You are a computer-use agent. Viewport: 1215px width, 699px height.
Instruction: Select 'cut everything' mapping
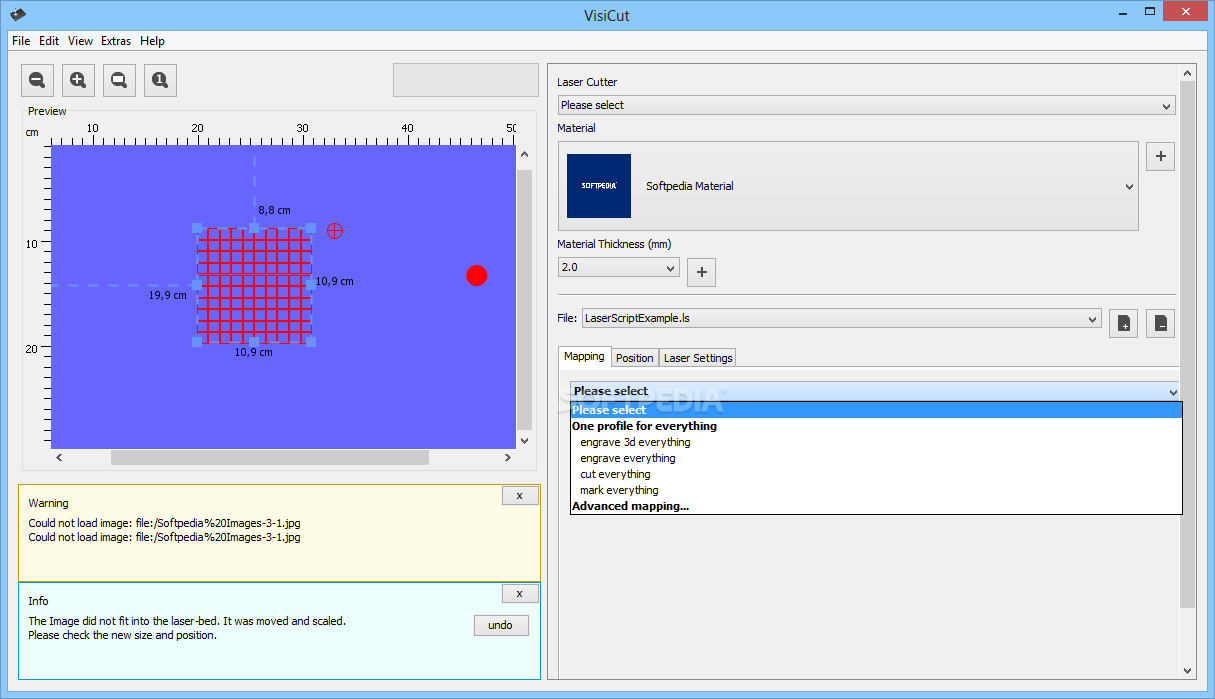click(876, 474)
